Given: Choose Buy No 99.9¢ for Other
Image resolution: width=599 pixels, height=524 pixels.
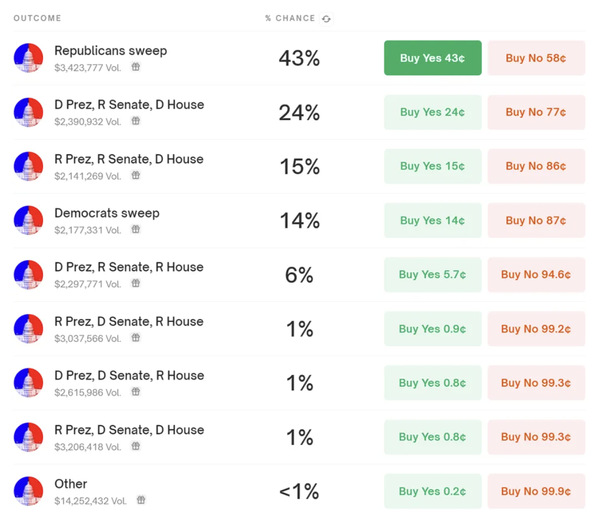Looking at the screenshot, I should click(536, 491).
